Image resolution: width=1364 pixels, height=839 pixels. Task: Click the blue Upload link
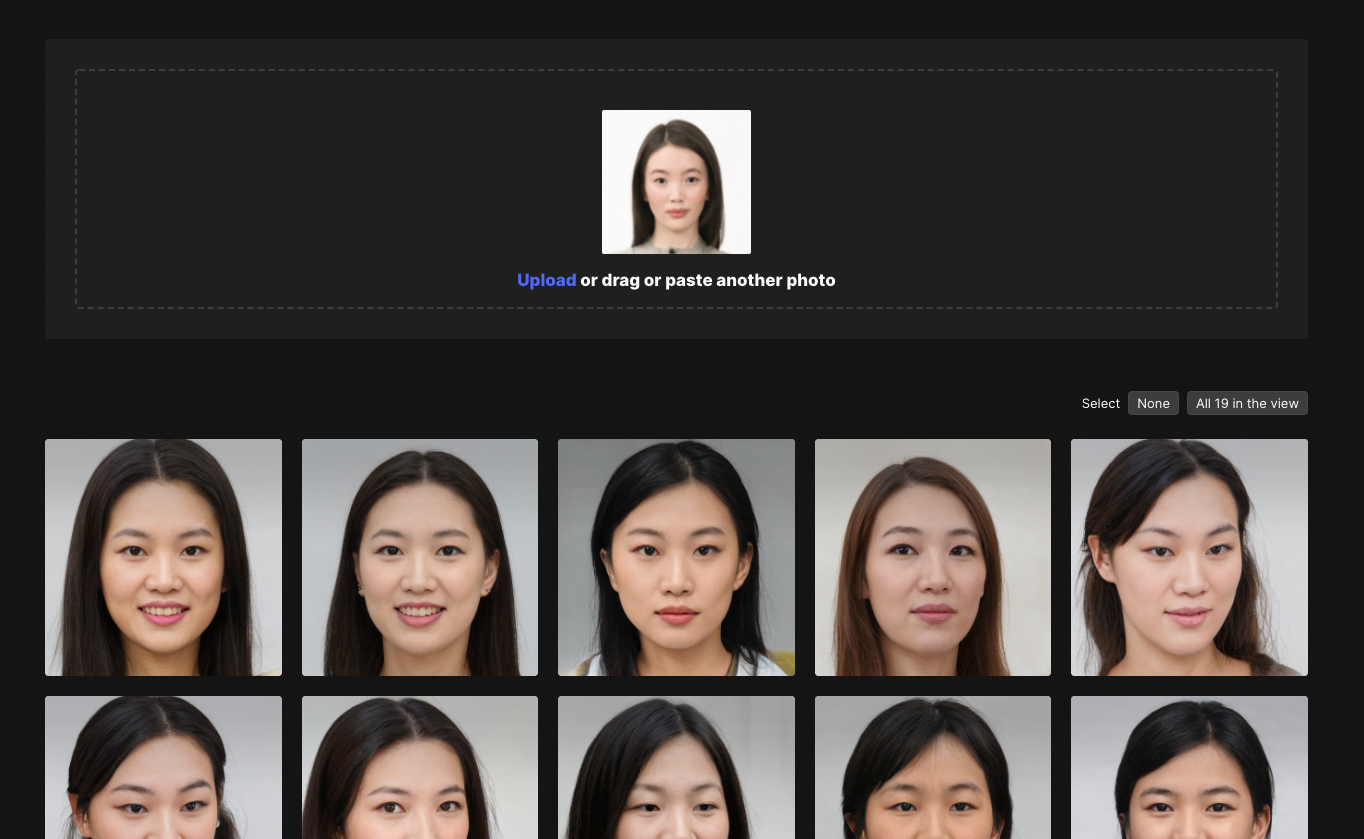(546, 280)
